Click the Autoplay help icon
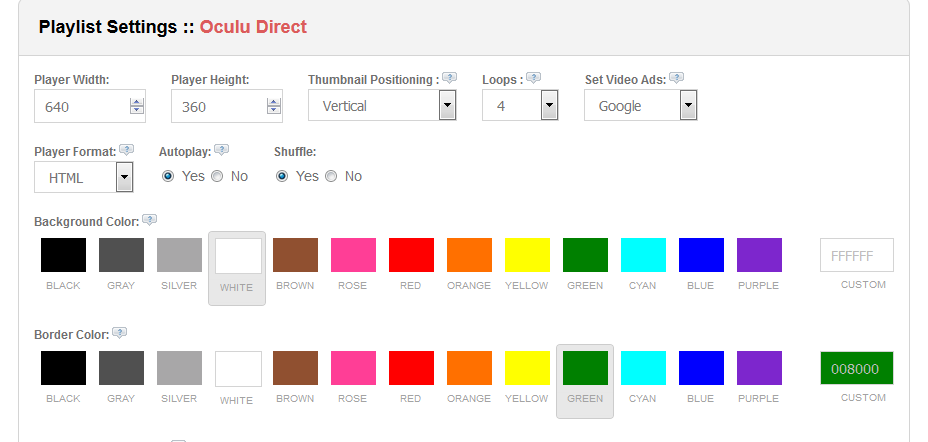Viewport: 928px width, 442px height. click(x=221, y=150)
